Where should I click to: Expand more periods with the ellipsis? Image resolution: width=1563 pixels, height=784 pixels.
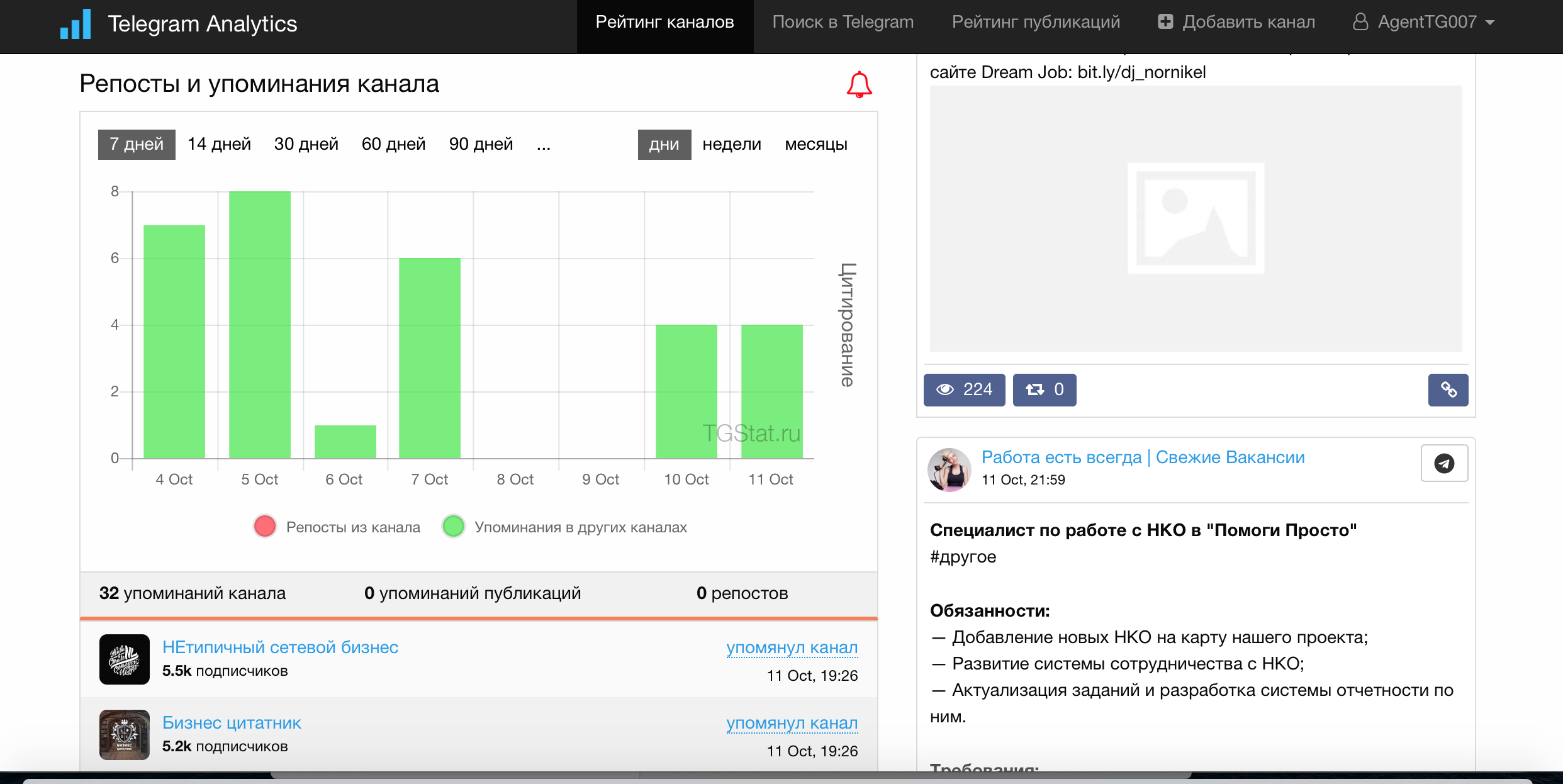point(544,144)
